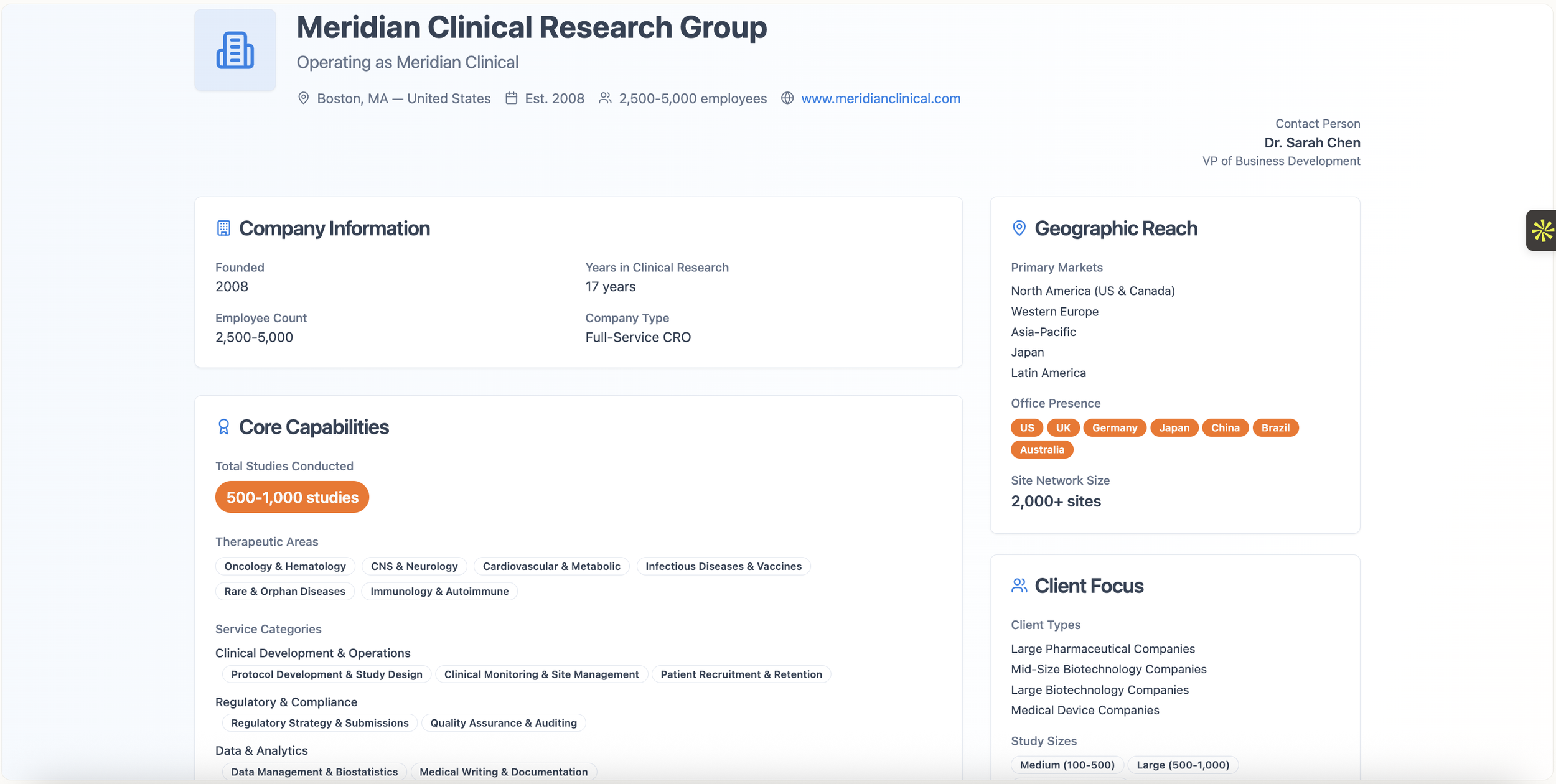The height and width of the screenshot is (784, 1556).
Task: Click the Patient Recruitment & Retention chip
Action: point(741,674)
